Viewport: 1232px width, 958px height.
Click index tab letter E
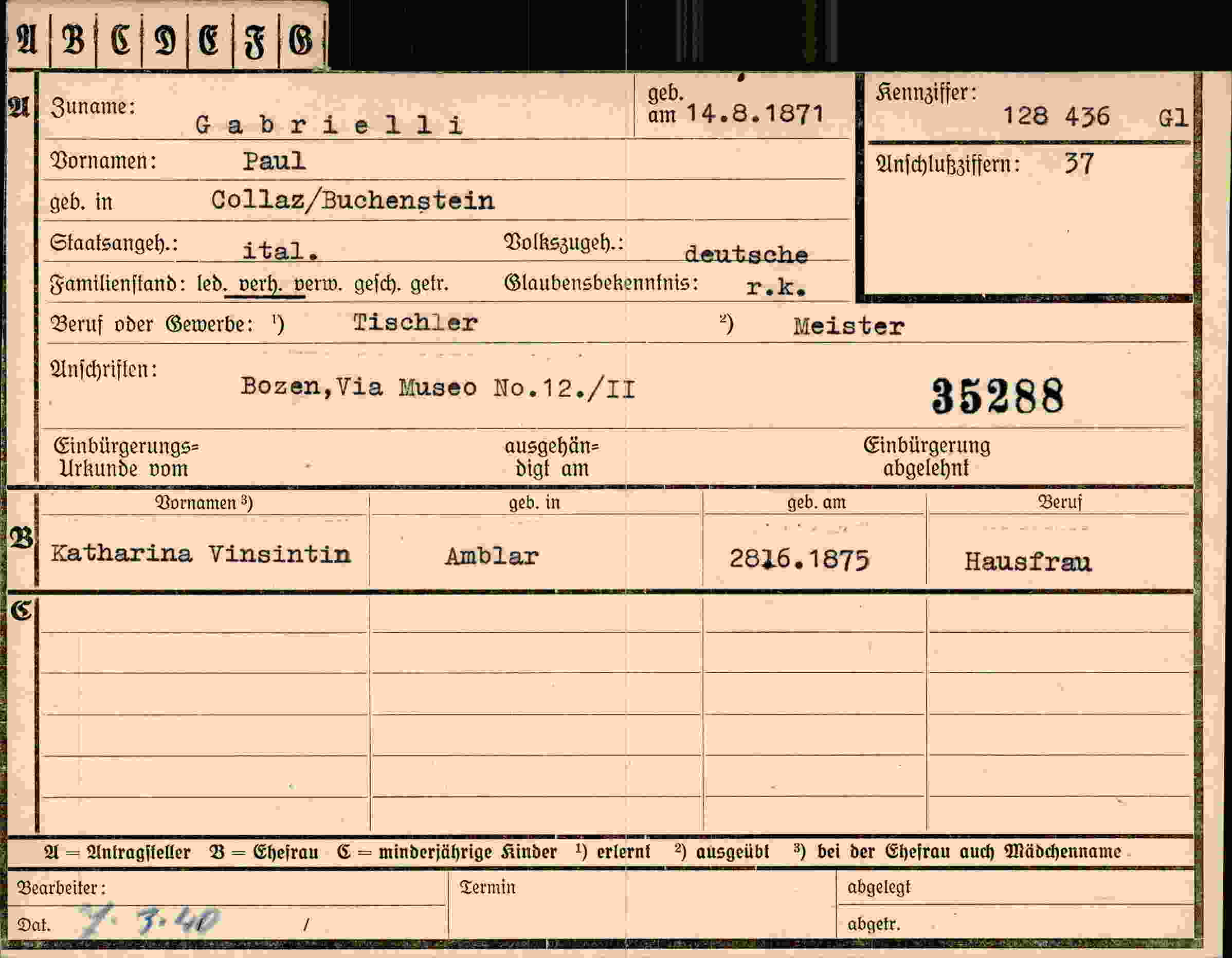click(x=209, y=41)
